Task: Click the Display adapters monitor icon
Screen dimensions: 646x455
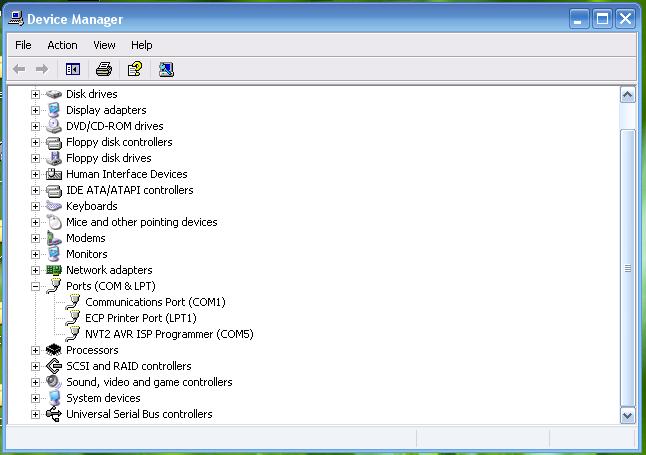Action: point(54,110)
